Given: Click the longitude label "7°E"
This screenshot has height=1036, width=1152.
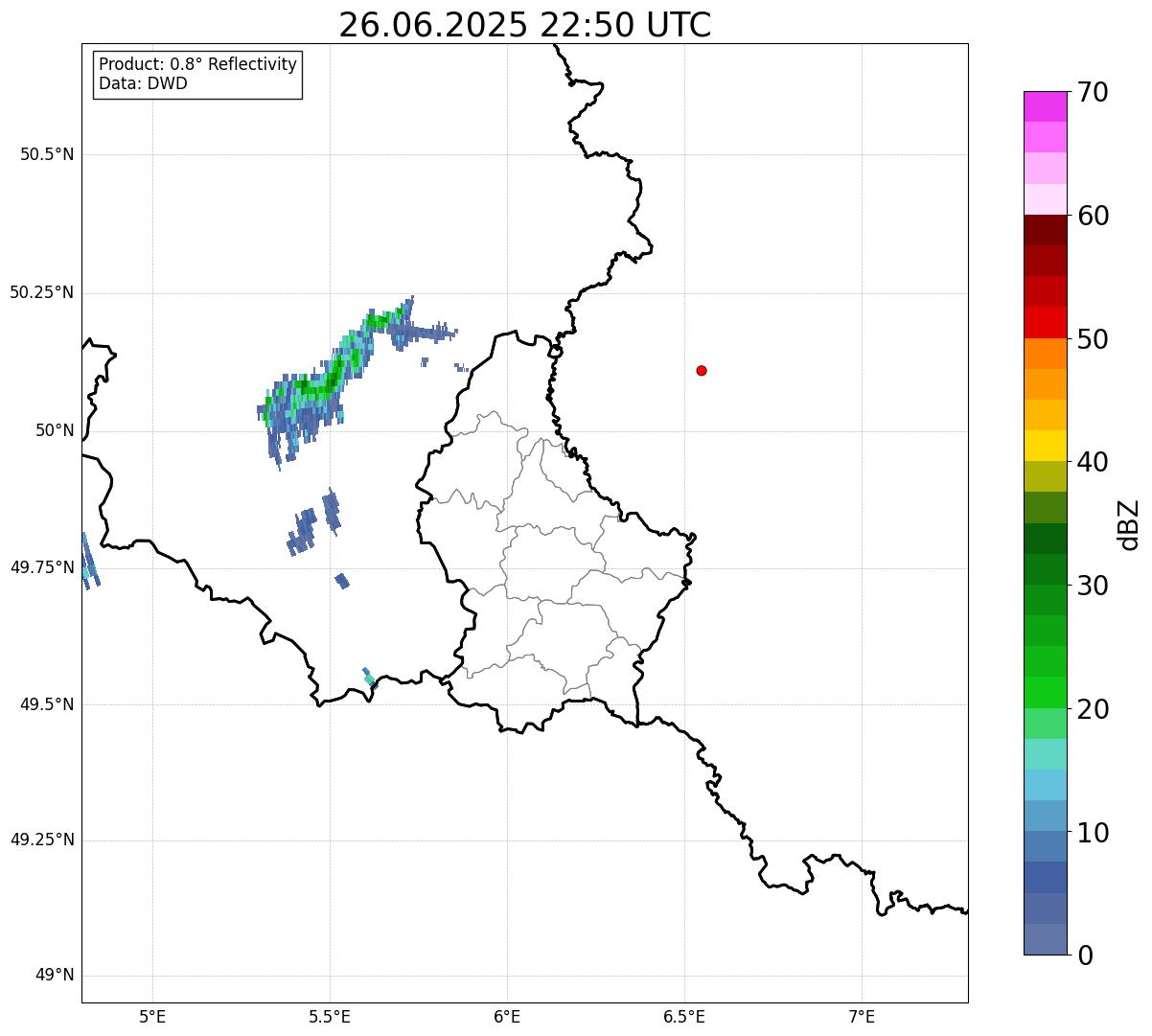Looking at the screenshot, I should tap(862, 1016).
